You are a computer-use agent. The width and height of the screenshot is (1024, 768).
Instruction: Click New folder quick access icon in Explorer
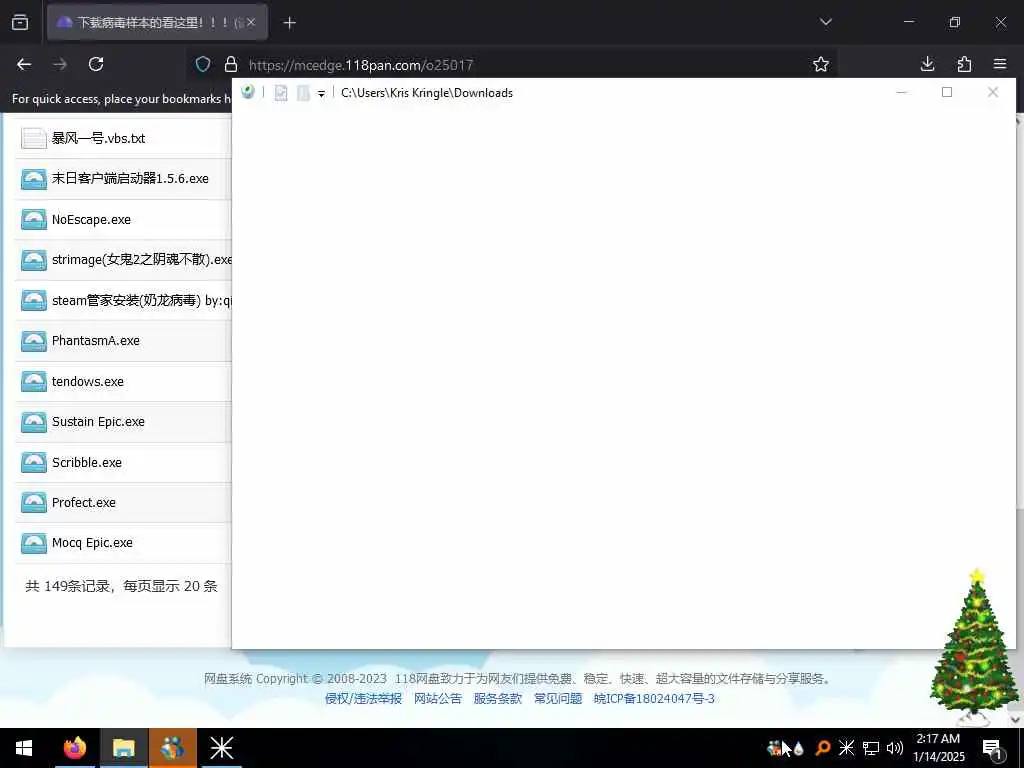click(x=303, y=93)
